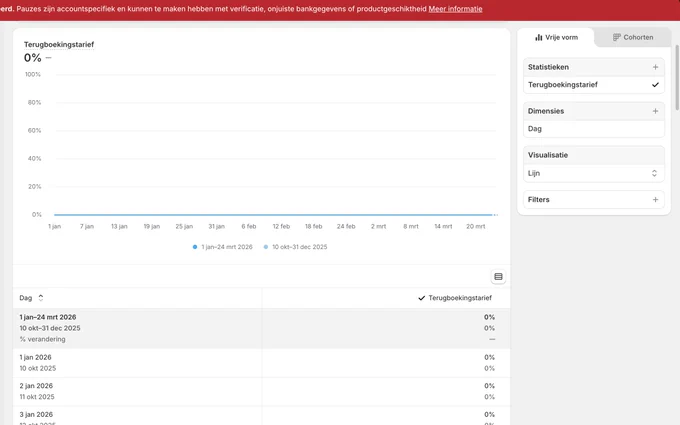Switch to the Cohorten tab
680x425 pixels.
(x=633, y=37)
